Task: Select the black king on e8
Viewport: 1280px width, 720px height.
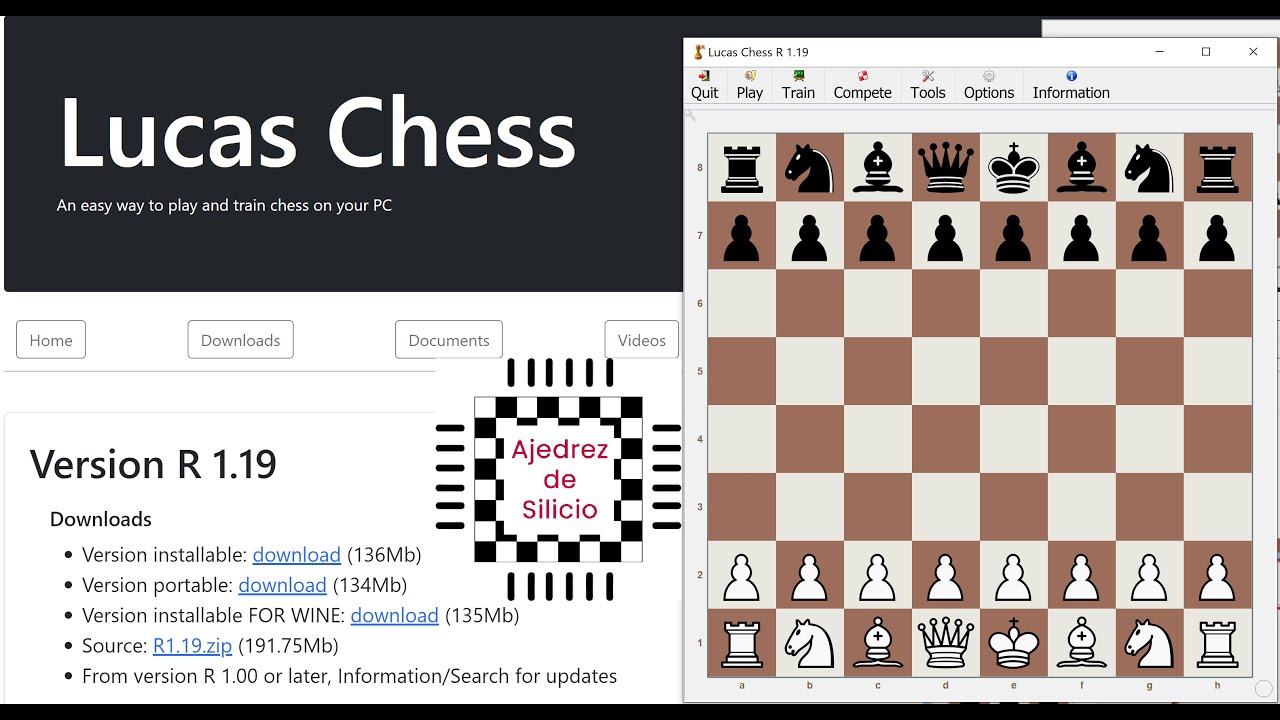Action: pos(1014,167)
